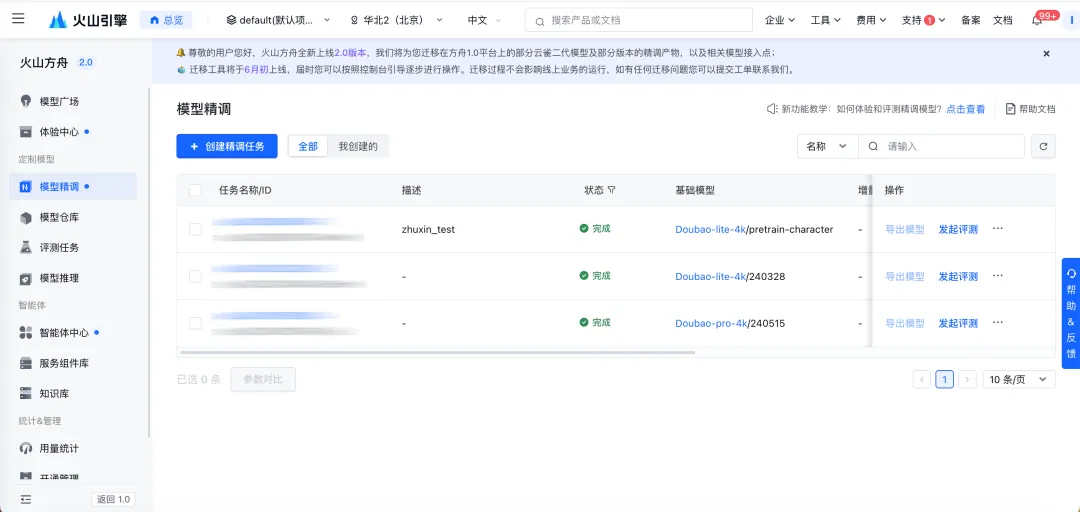Viewport: 1080px width, 512px height.
Task: Click the status column filter icon
Action: (611, 190)
